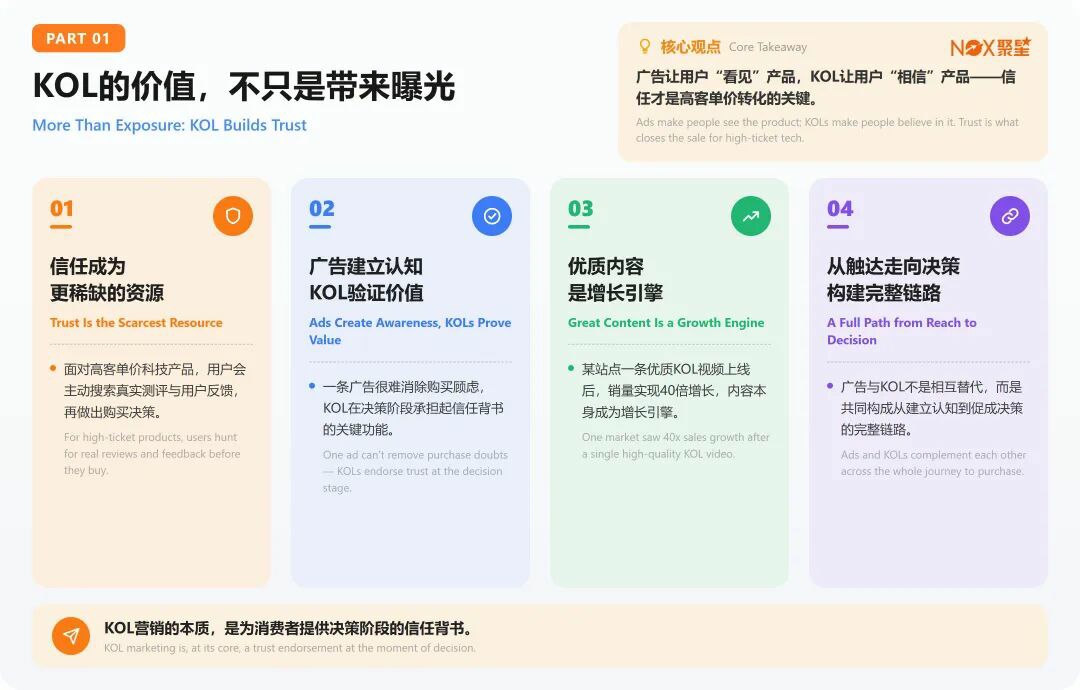The height and width of the screenshot is (690, 1080).
Task: Click the PART 01 orange badge
Action: point(79,39)
